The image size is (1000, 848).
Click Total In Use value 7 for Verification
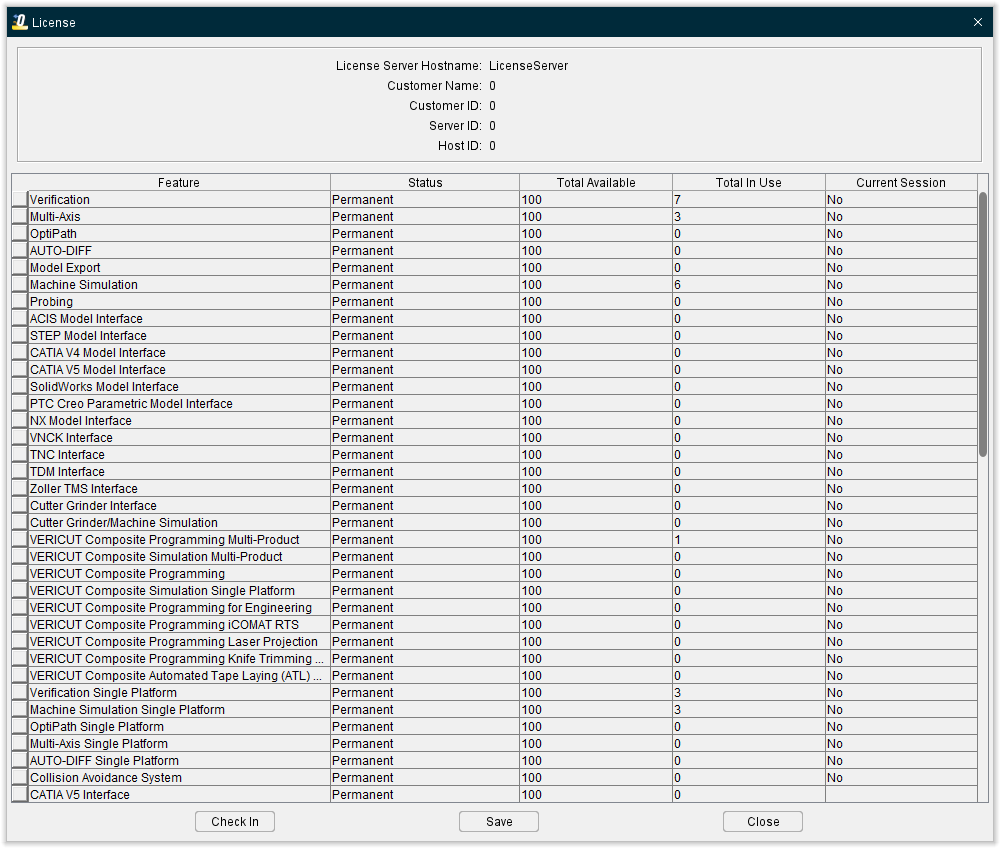(x=749, y=200)
